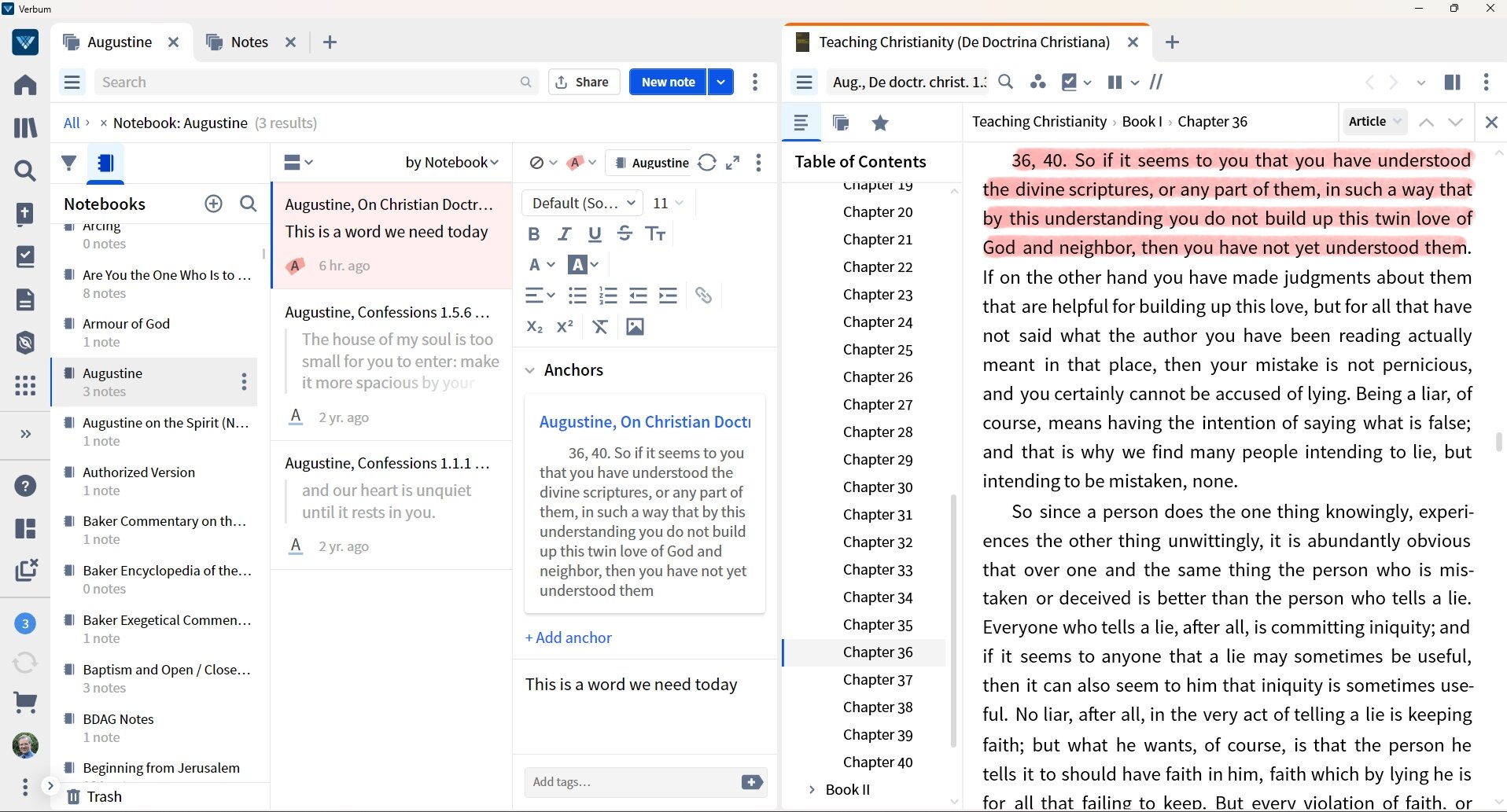The height and width of the screenshot is (812, 1507).
Task: Insert a numbered list in note
Action: (x=608, y=296)
